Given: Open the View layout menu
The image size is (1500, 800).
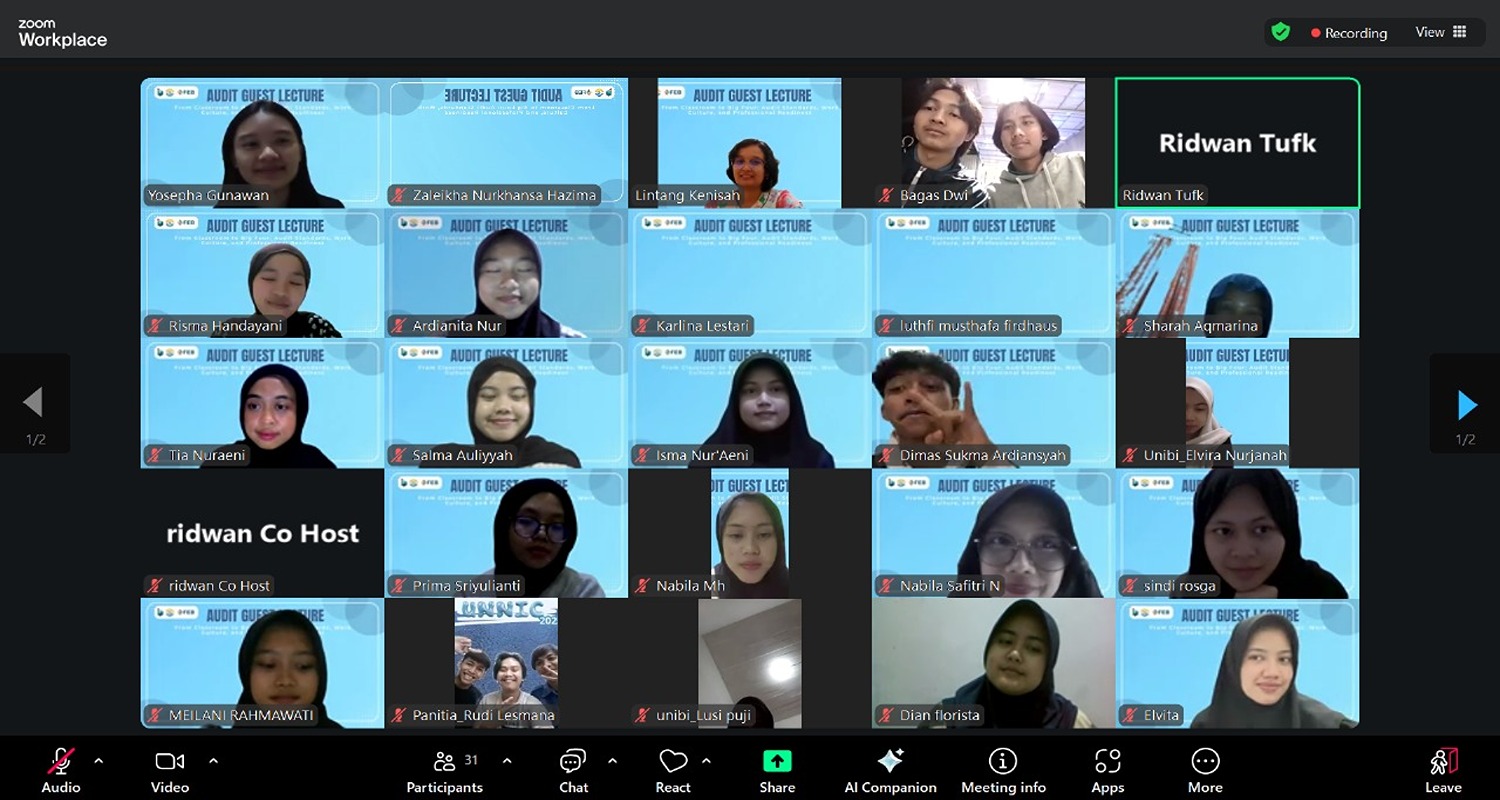Looking at the screenshot, I should 1441,32.
